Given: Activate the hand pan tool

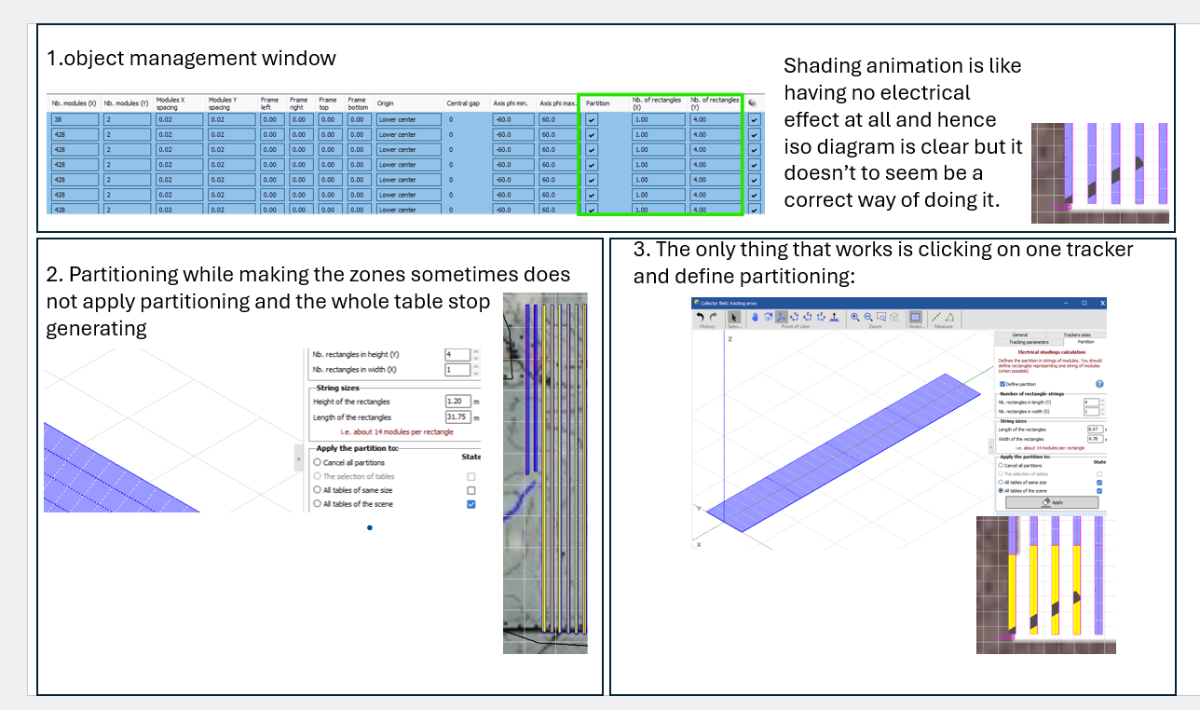Looking at the screenshot, I should pyautogui.click(x=755, y=317).
